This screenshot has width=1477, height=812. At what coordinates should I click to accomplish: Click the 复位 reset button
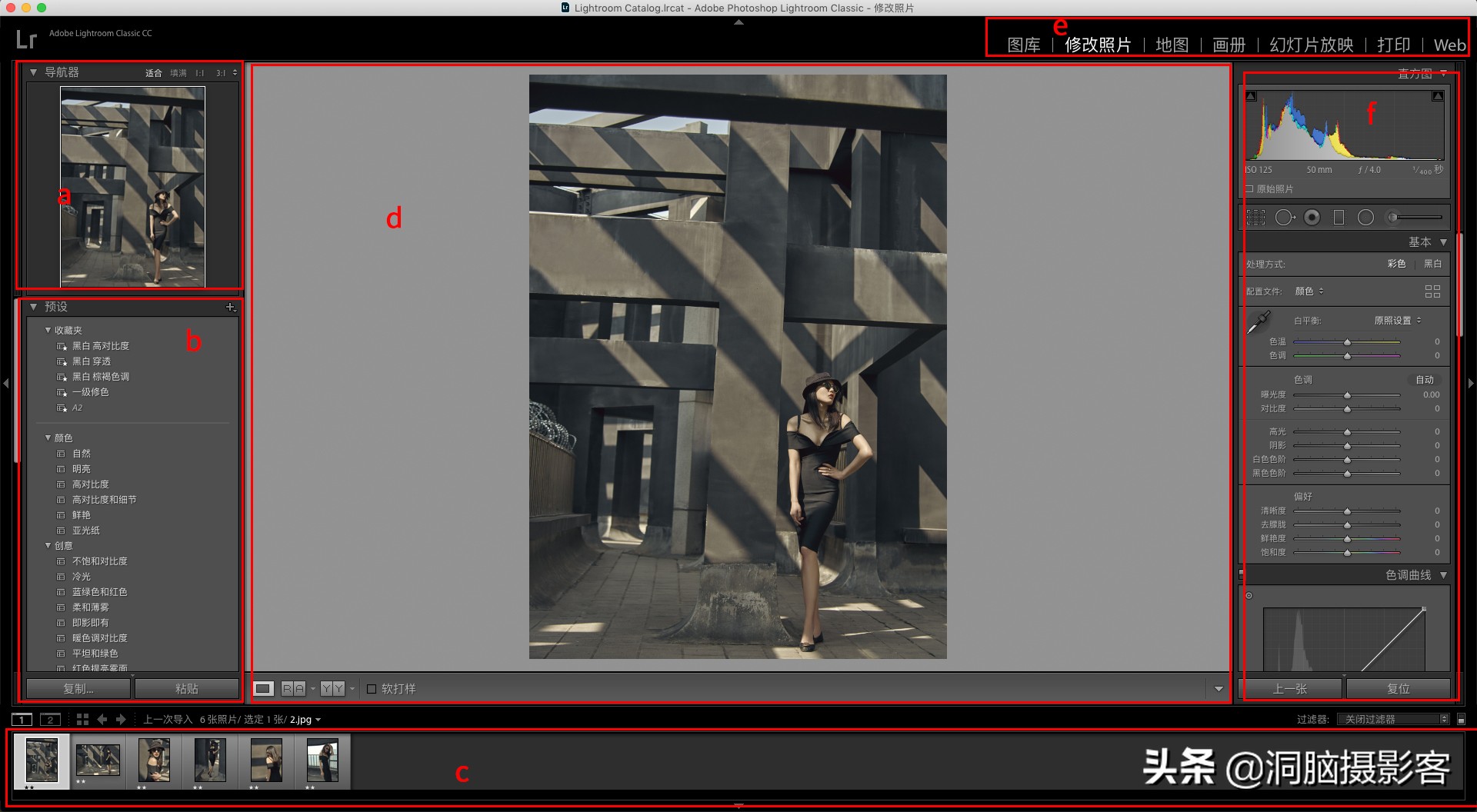pos(1398,689)
